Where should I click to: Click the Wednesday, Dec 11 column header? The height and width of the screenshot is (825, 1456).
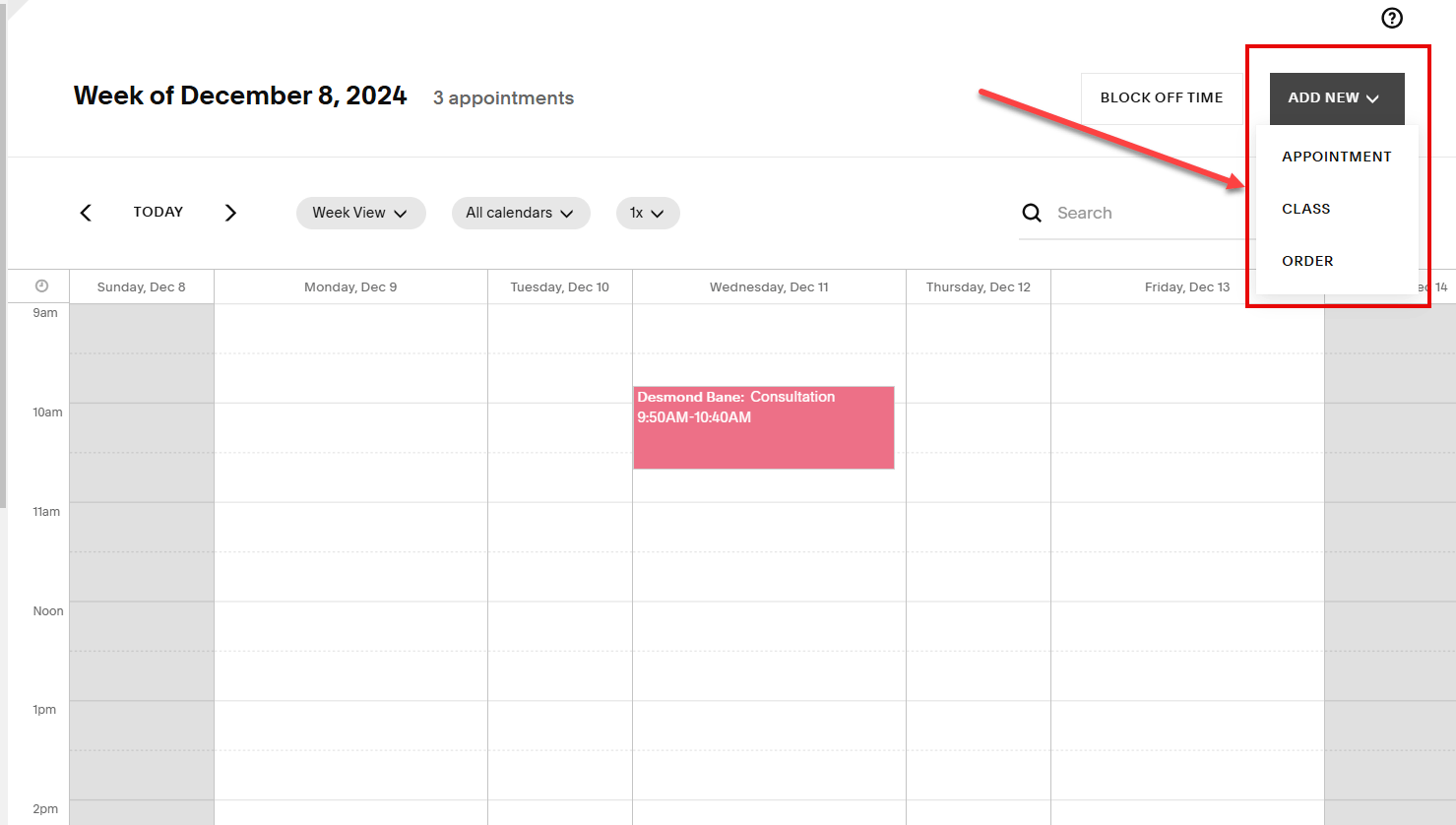click(769, 287)
